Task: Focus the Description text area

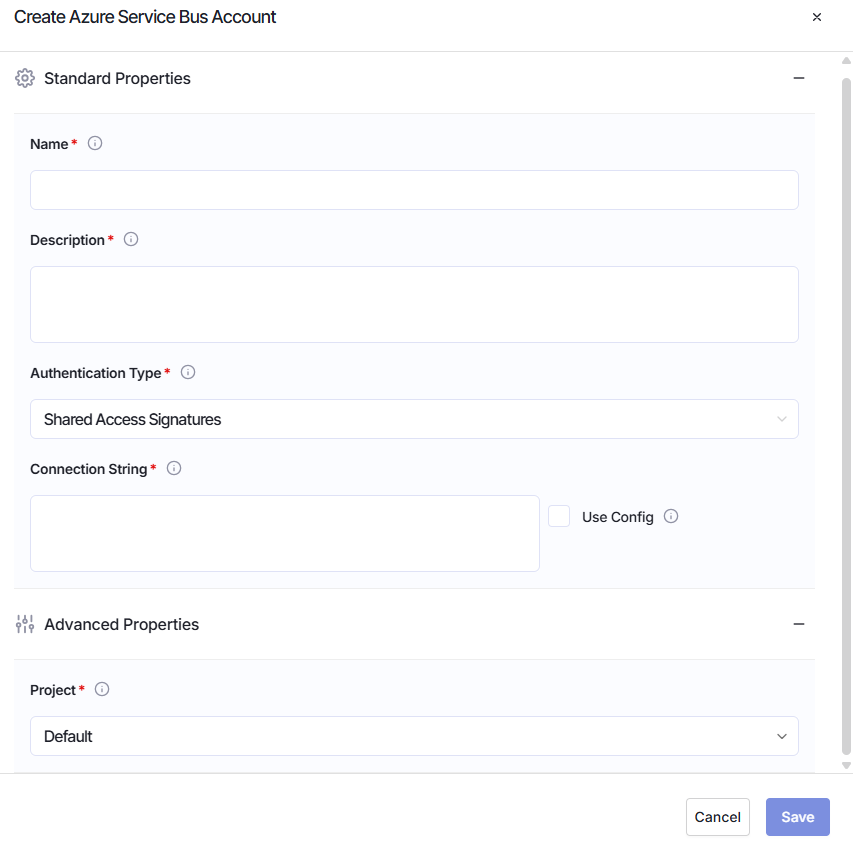Action: [414, 304]
